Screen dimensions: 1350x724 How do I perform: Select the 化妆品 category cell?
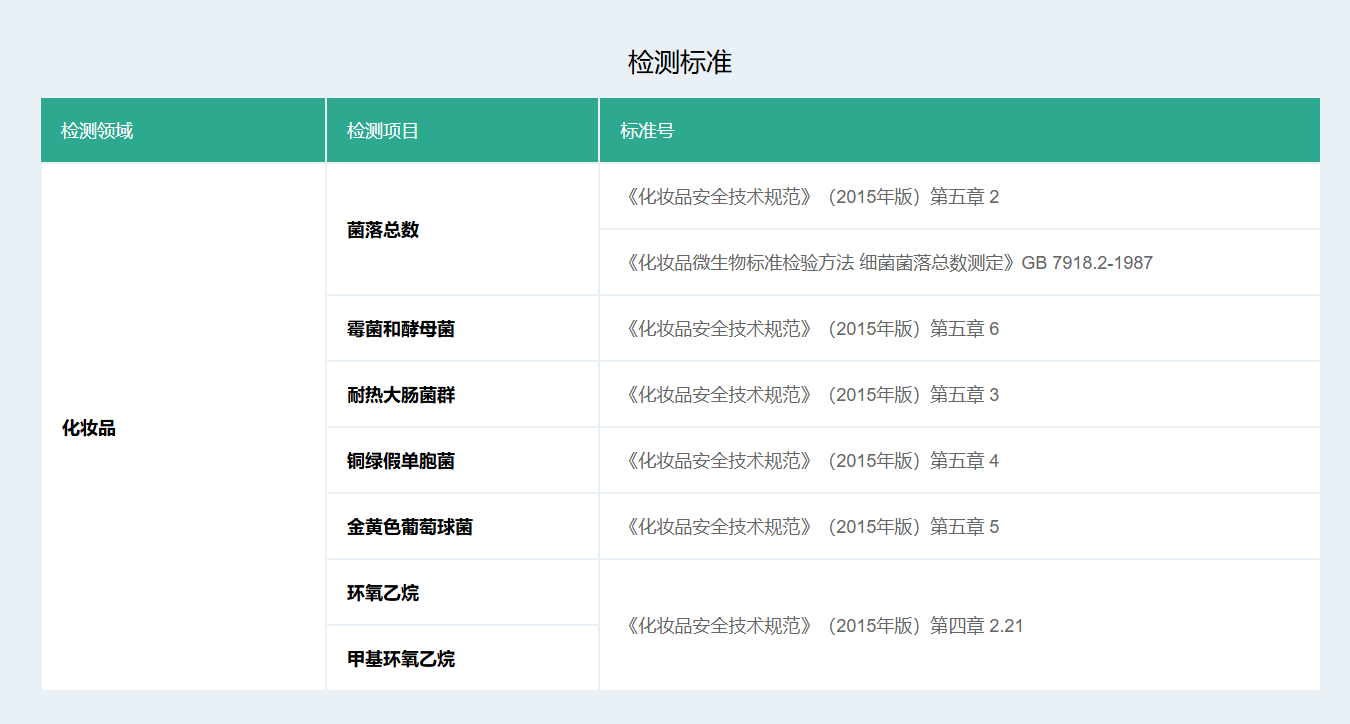tap(89, 428)
